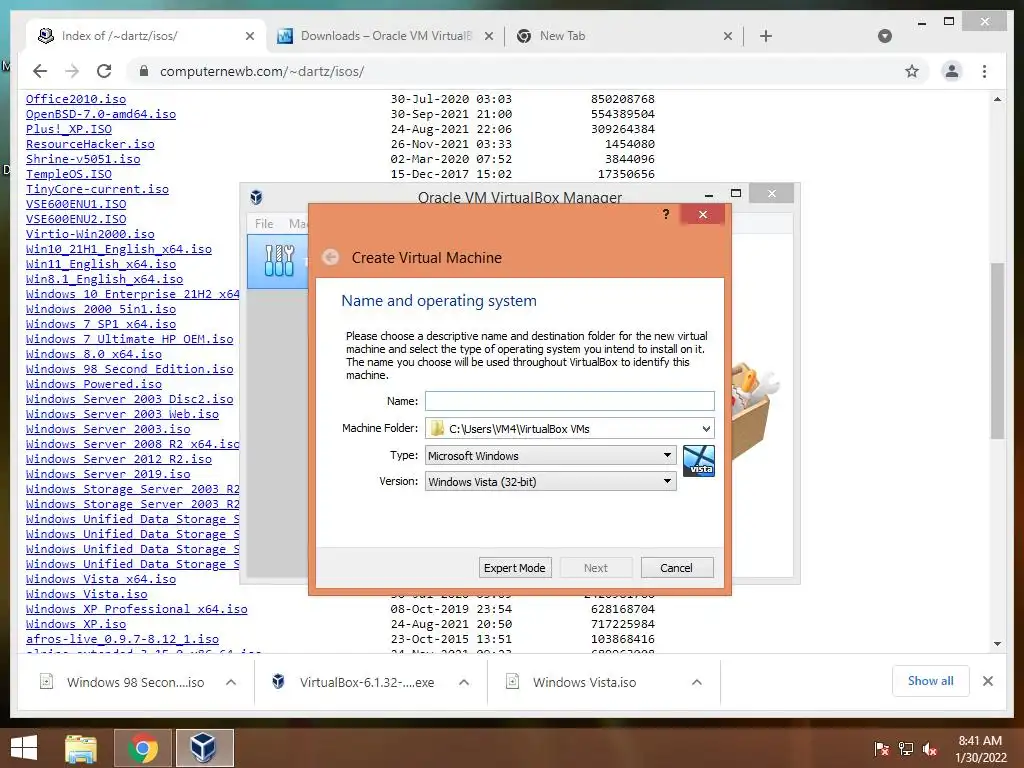Open Windows_2000_5in1.iso link
The height and width of the screenshot is (768, 1024).
click(x=101, y=309)
